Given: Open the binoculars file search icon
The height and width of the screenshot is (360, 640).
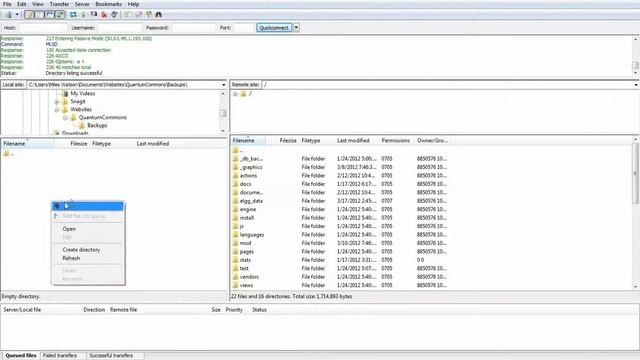Looking at the screenshot, I should 159,15.
